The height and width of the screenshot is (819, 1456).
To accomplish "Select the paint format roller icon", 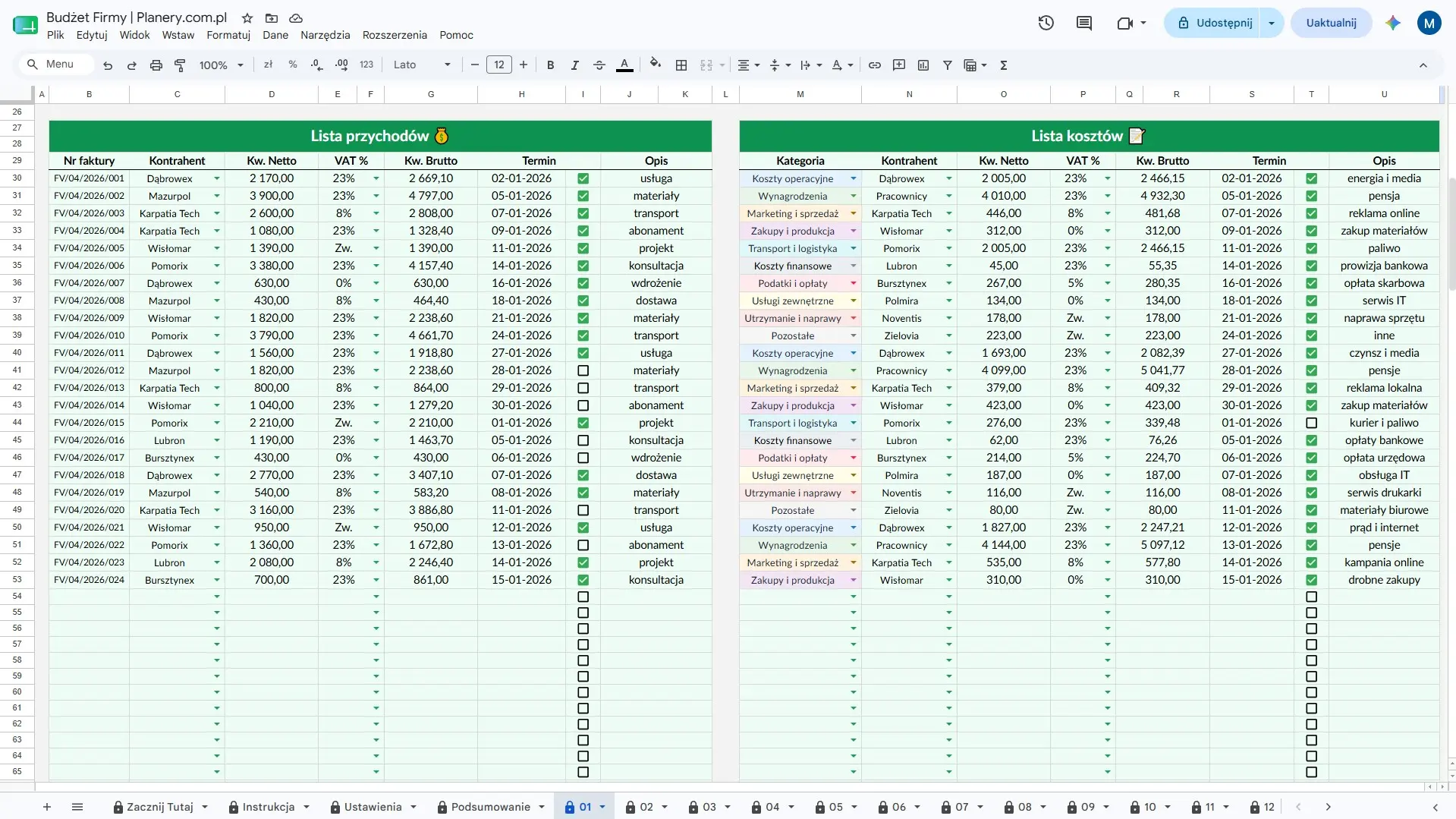I will tap(180, 65).
